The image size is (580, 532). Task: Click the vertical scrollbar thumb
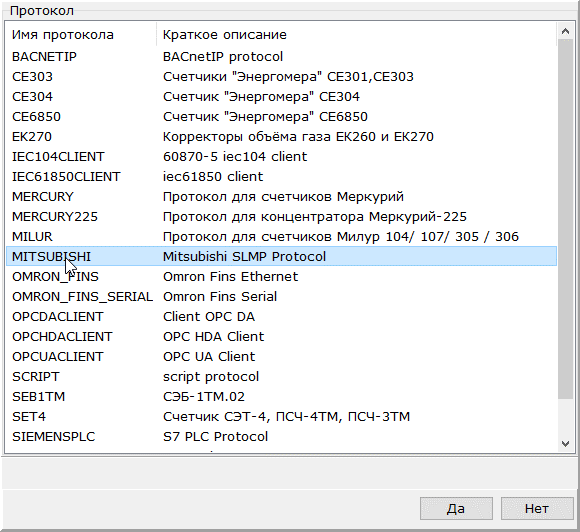(565, 219)
